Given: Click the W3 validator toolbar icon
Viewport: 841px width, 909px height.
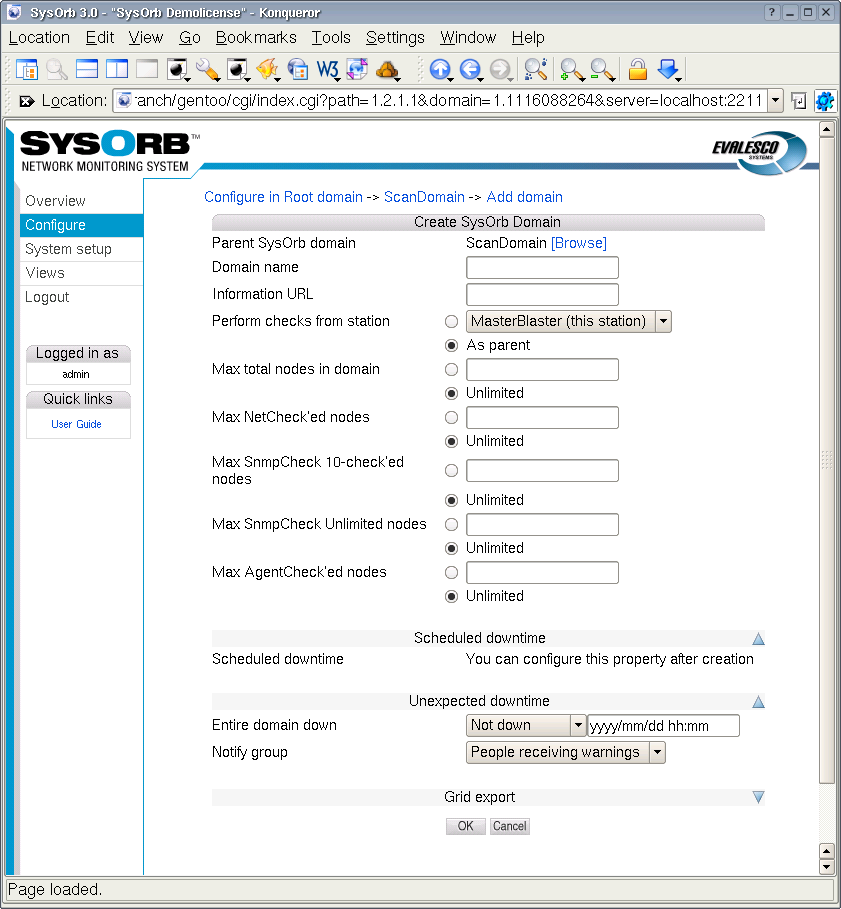Looking at the screenshot, I should pyautogui.click(x=327, y=70).
